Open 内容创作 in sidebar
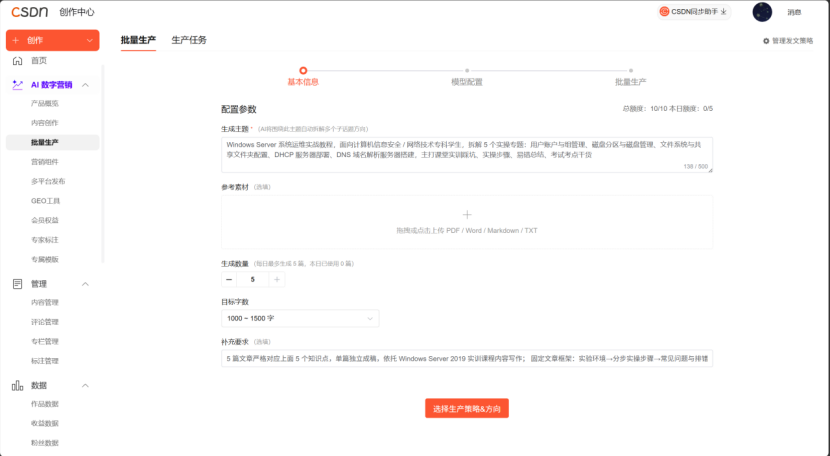The width and height of the screenshot is (830, 456). [x=44, y=123]
